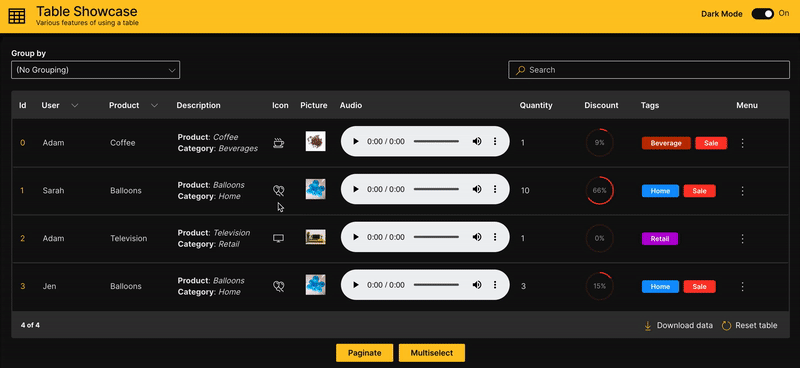Open audio options in Television row player
This screenshot has height=368, width=800.
[x=494, y=237]
